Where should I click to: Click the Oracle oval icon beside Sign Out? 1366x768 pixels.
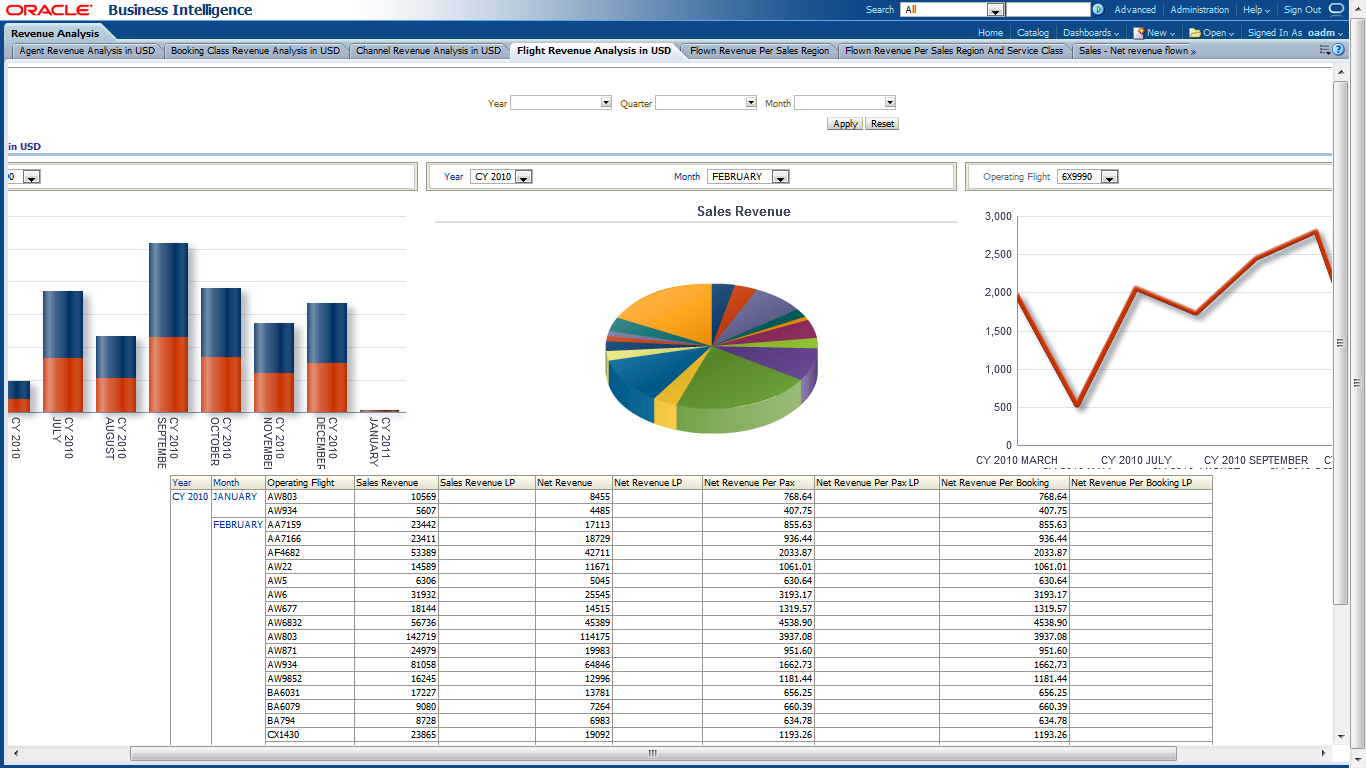click(x=1336, y=10)
